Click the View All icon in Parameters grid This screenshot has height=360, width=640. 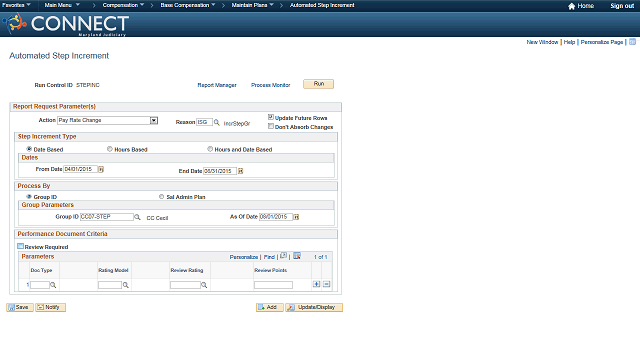283,256
